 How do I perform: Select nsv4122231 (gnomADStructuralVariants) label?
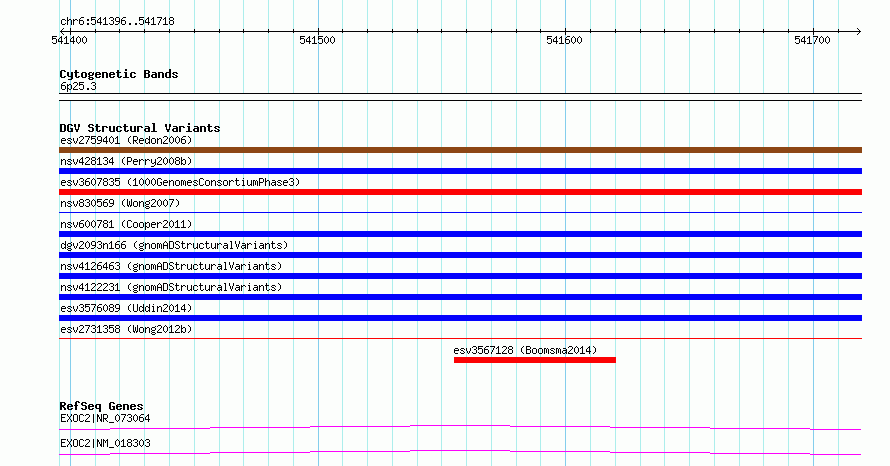(x=171, y=287)
